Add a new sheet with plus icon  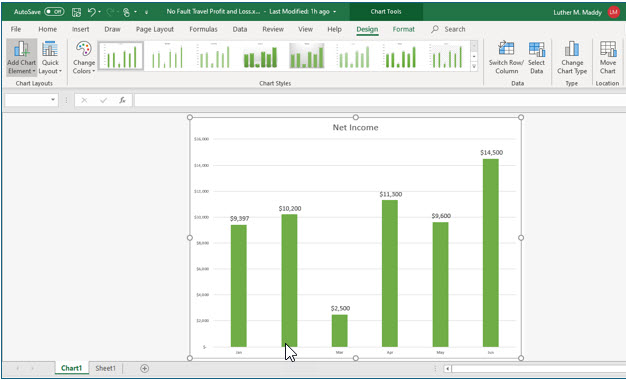click(x=145, y=368)
